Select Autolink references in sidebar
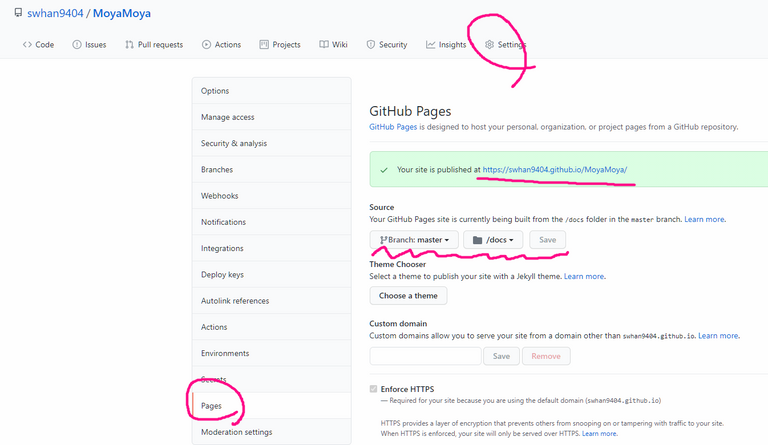The image size is (768, 445). [x=272, y=301]
